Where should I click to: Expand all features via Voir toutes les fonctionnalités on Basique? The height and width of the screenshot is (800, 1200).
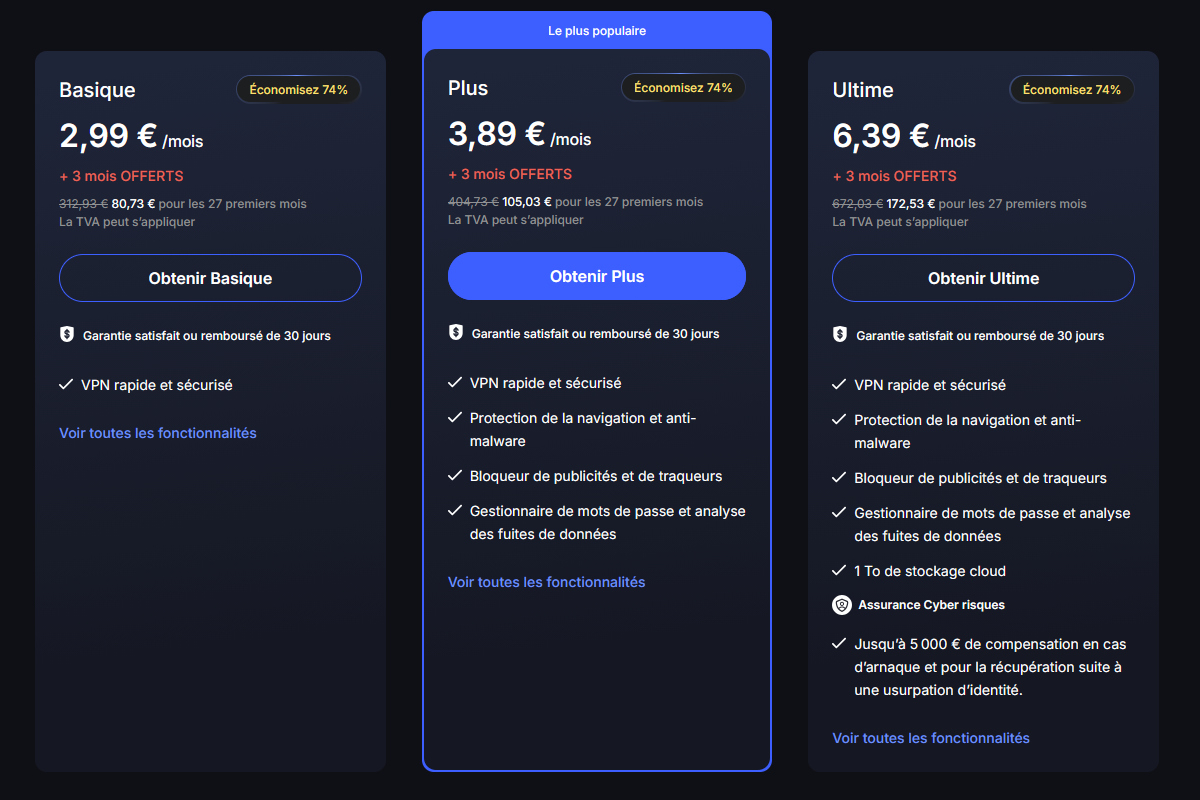pos(157,432)
